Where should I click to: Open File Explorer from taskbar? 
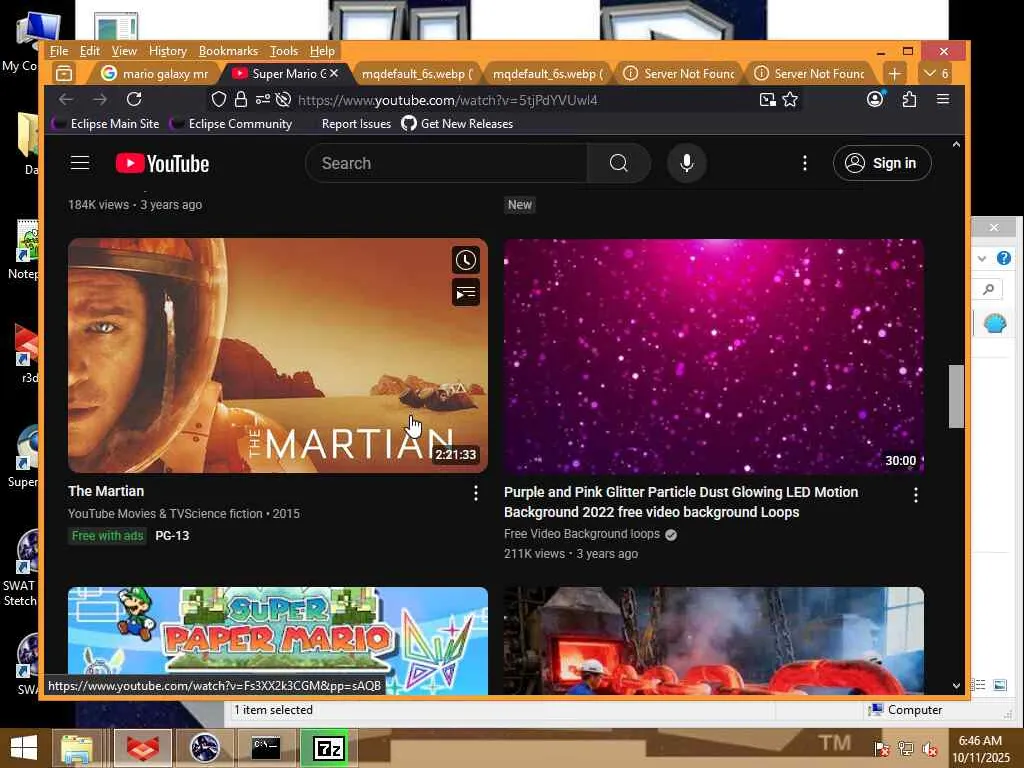[x=77, y=748]
